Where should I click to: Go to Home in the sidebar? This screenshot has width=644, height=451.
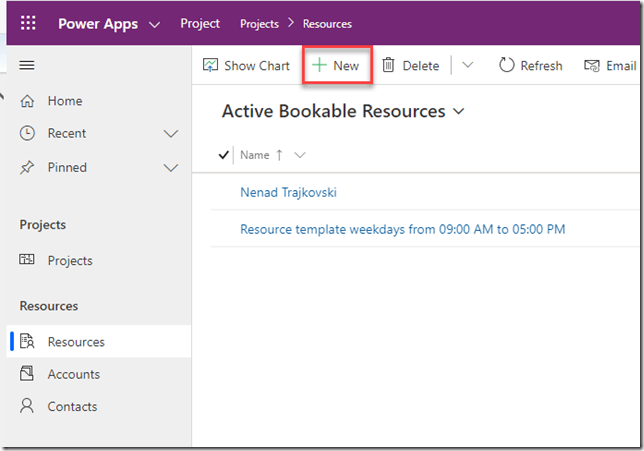click(65, 101)
